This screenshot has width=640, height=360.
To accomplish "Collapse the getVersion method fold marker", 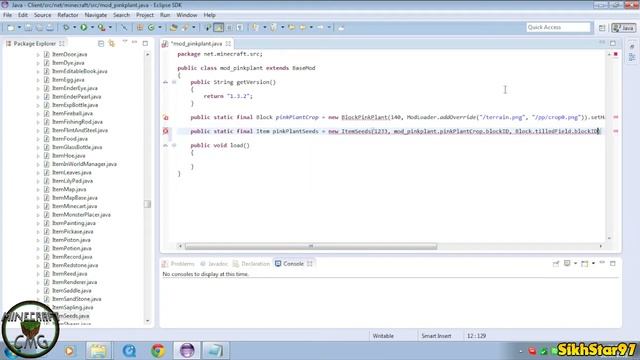I will pyautogui.click(x=174, y=82).
